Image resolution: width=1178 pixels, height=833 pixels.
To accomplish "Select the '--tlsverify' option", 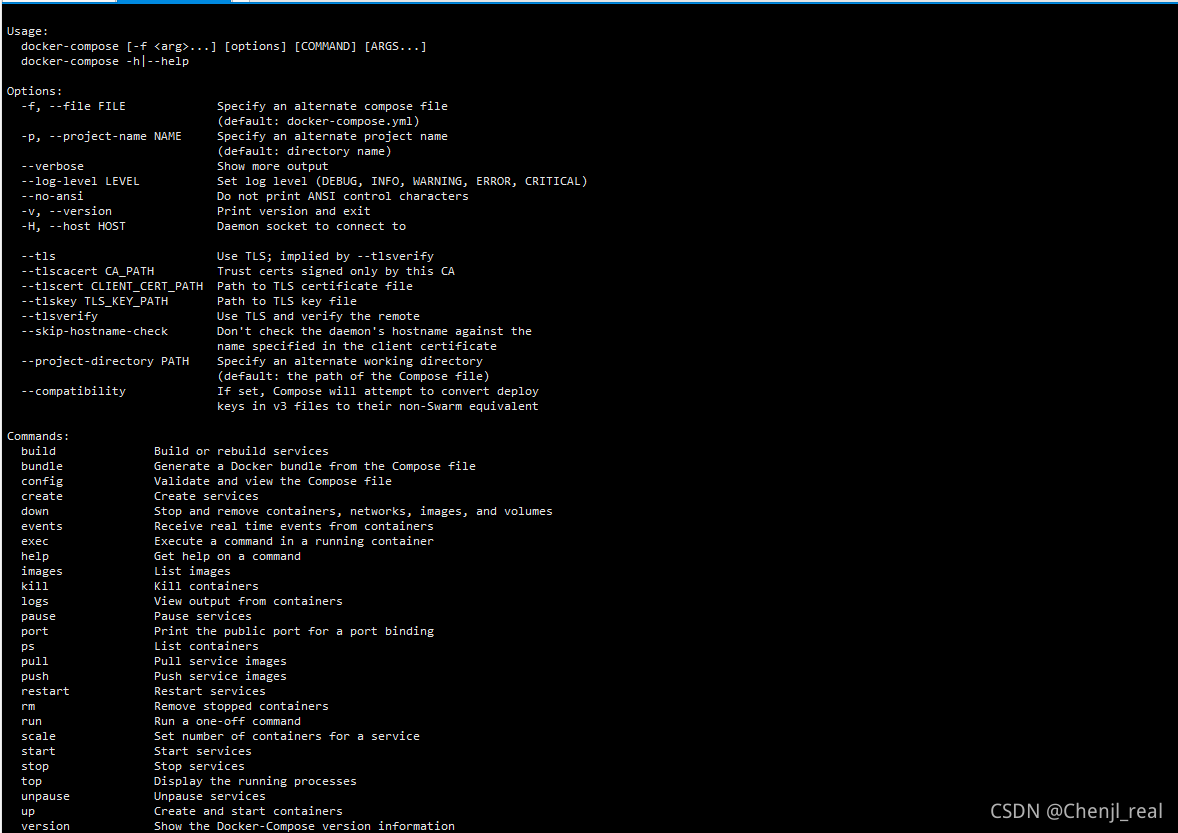I will click(x=59, y=317).
